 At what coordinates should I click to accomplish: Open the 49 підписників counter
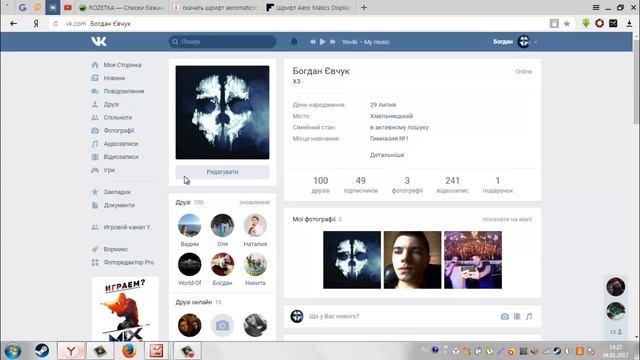point(360,185)
